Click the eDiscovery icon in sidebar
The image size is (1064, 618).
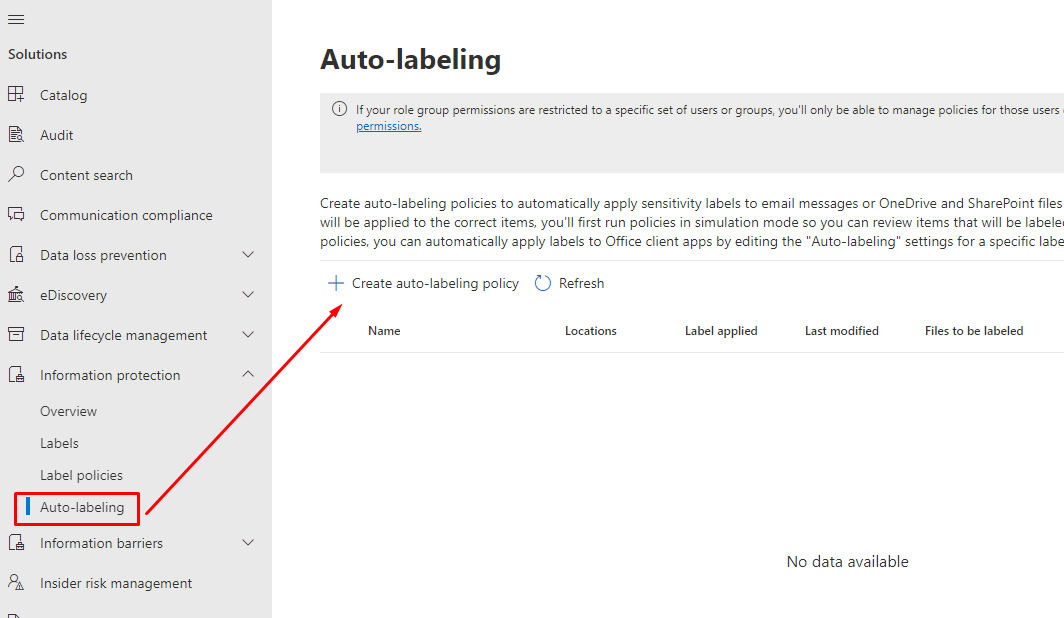(16, 295)
